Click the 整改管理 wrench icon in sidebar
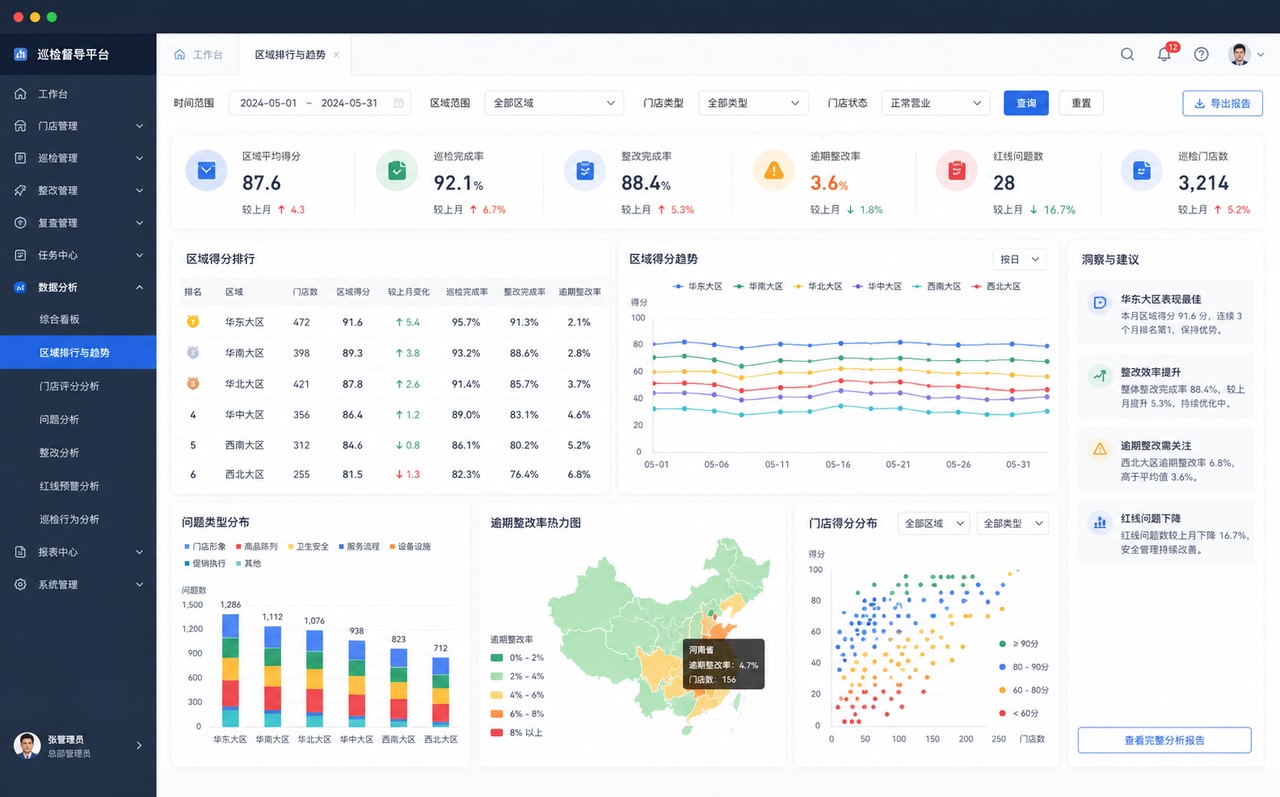Image resolution: width=1280 pixels, height=797 pixels. coord(20,190)
